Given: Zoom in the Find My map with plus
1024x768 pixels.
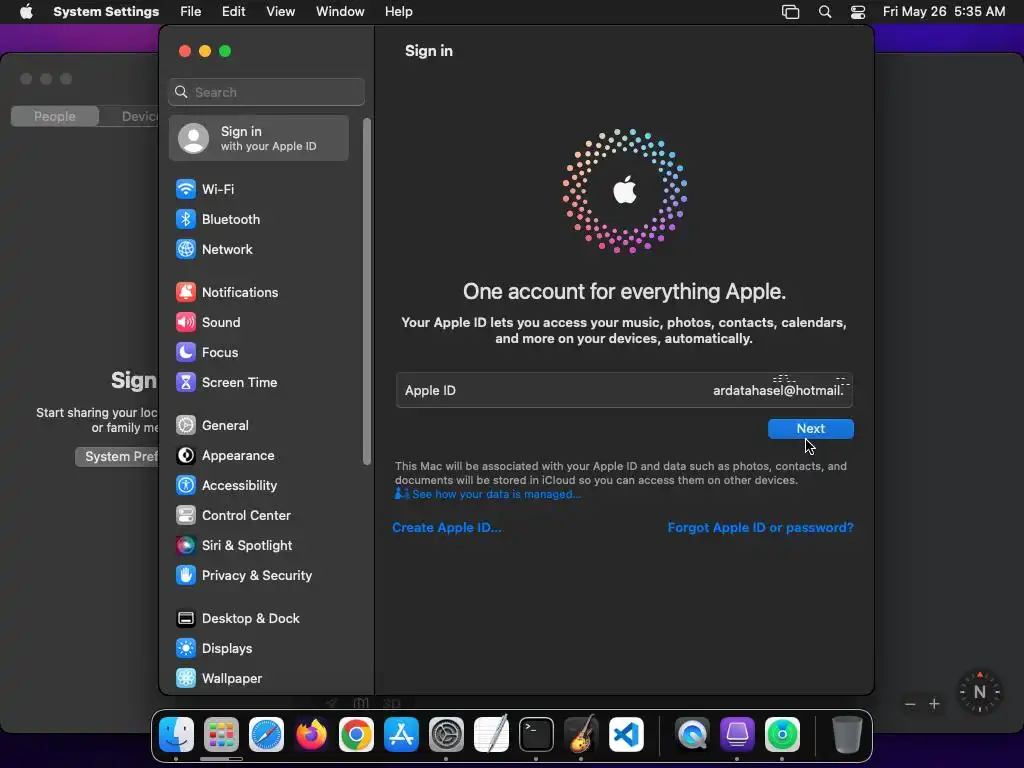Looking at the screenshot, I should point(935,704).
